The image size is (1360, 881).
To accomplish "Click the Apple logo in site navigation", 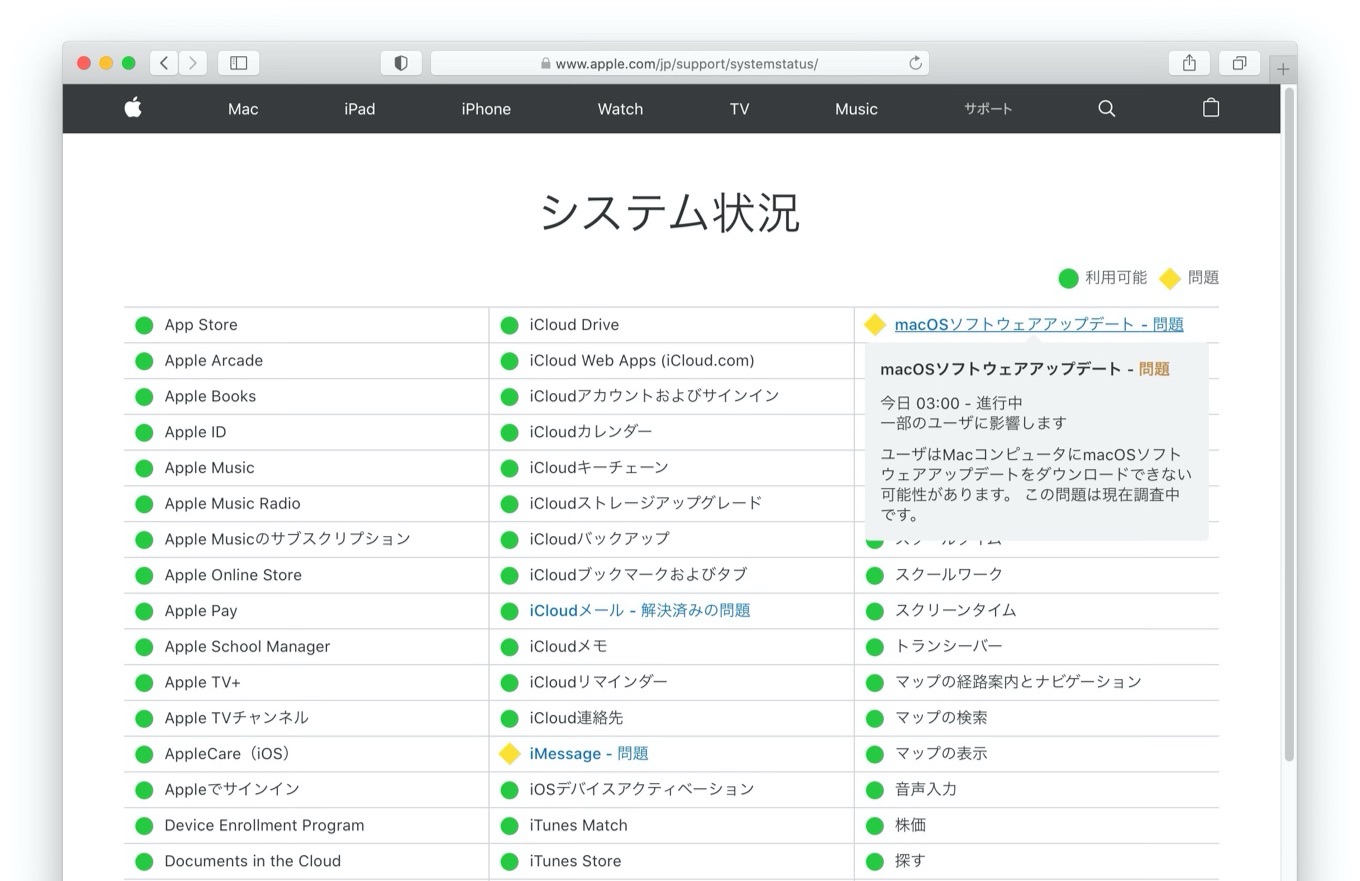I will (133, 108).
